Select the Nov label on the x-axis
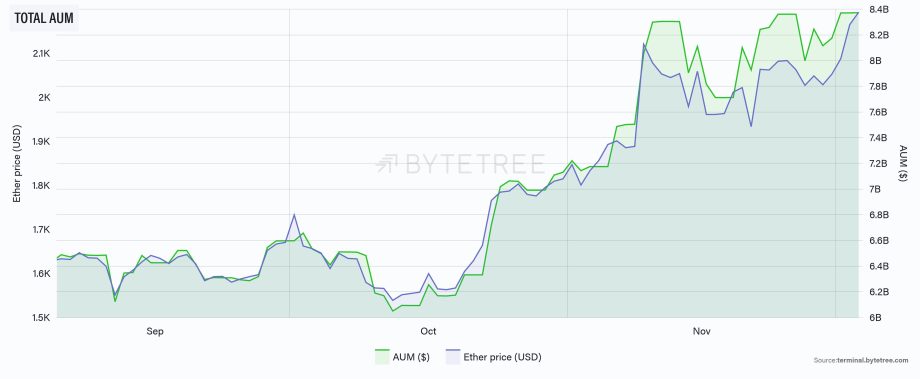 point(702,332)
